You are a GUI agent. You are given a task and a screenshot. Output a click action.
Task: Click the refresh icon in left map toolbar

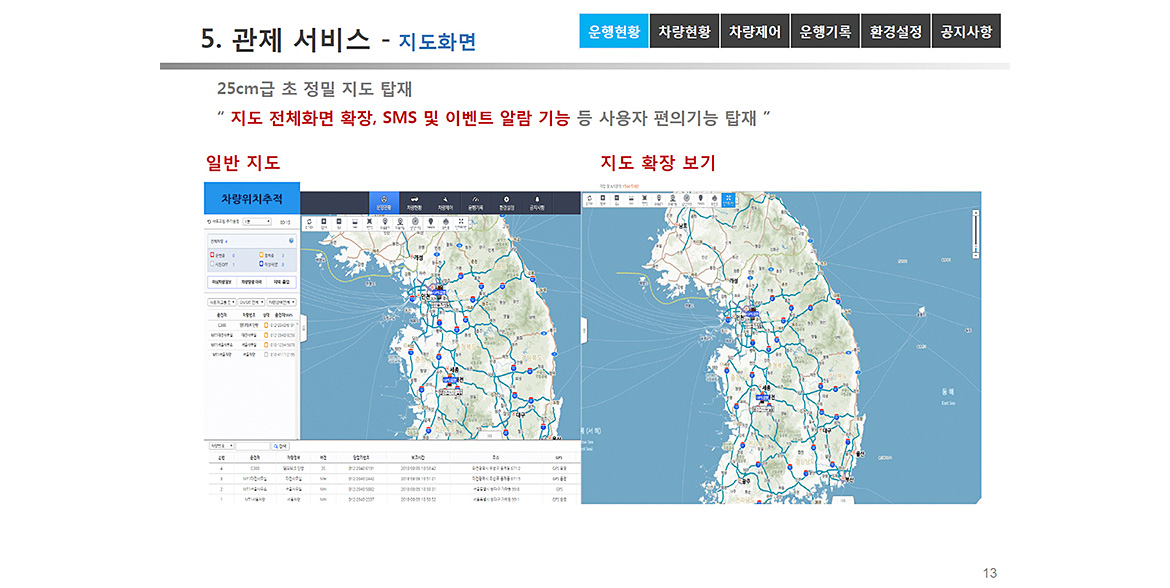coord(310,224)
